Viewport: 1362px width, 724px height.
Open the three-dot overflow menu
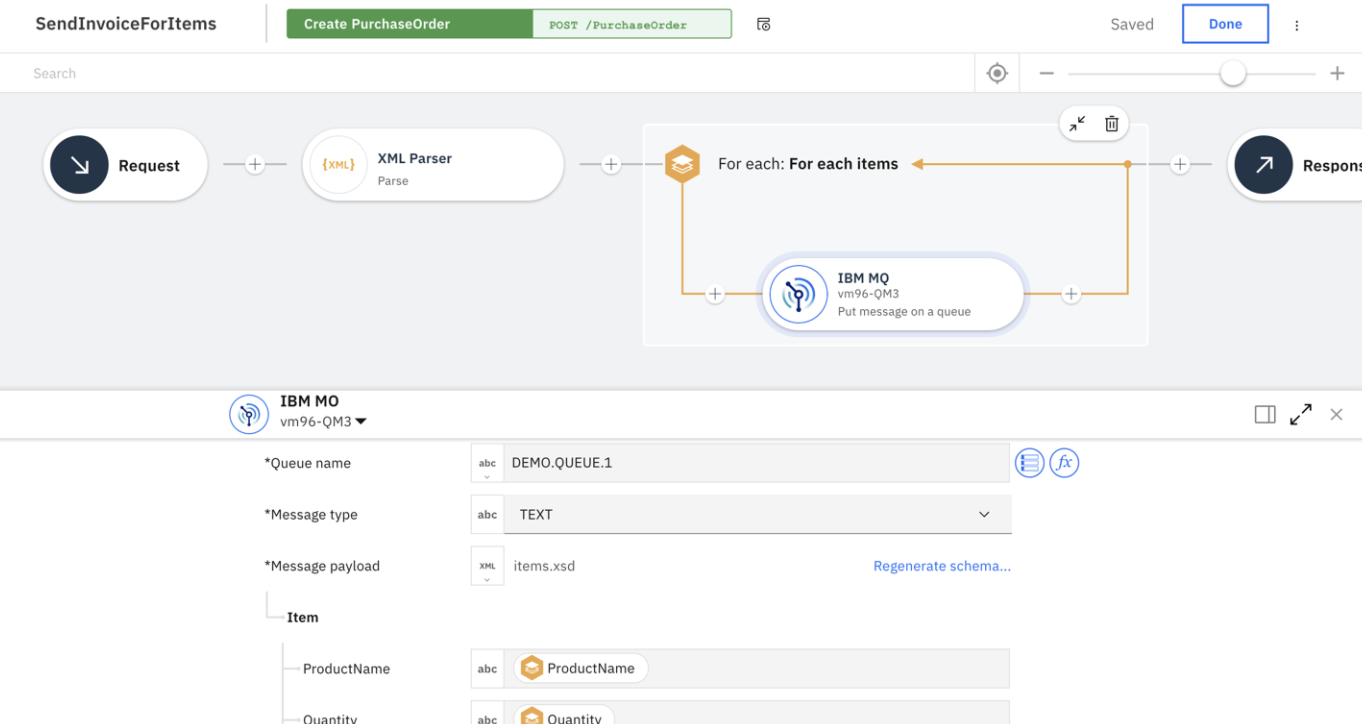coord(1297,25)
